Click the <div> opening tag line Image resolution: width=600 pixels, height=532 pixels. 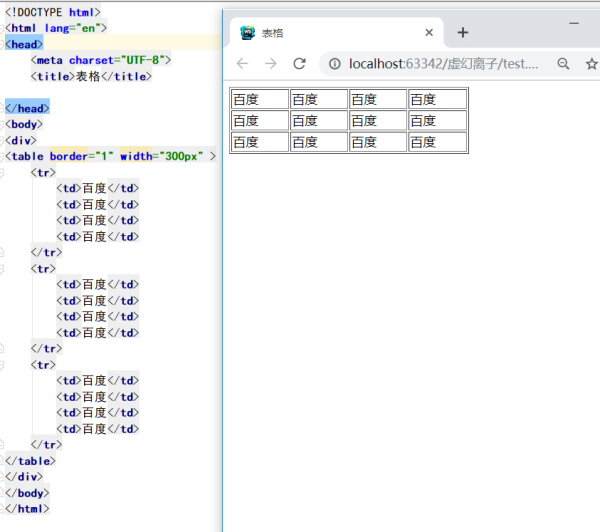coord(21,140)
